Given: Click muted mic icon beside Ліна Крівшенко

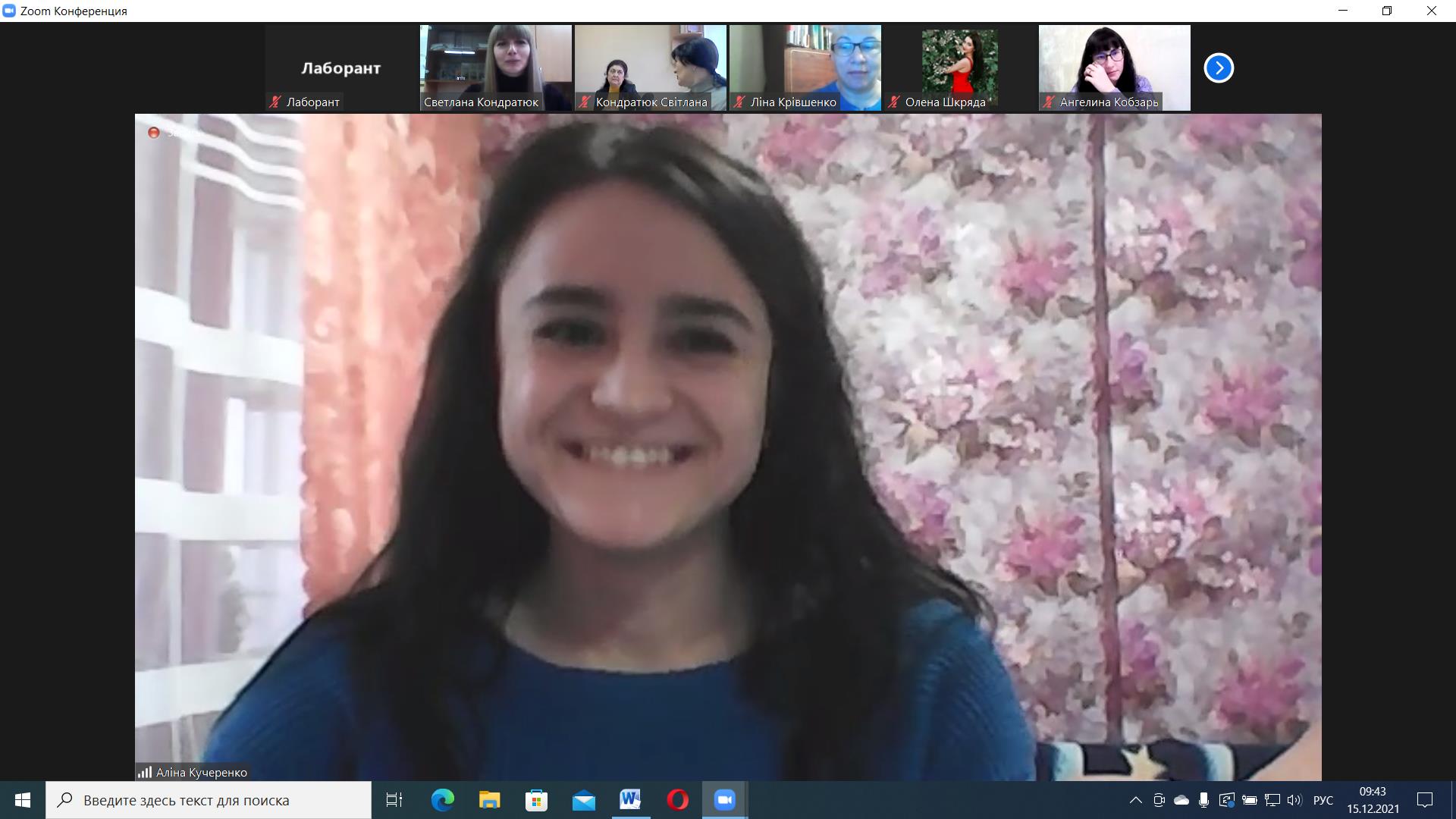Looking at the screenshot, I should click(739, 102).
